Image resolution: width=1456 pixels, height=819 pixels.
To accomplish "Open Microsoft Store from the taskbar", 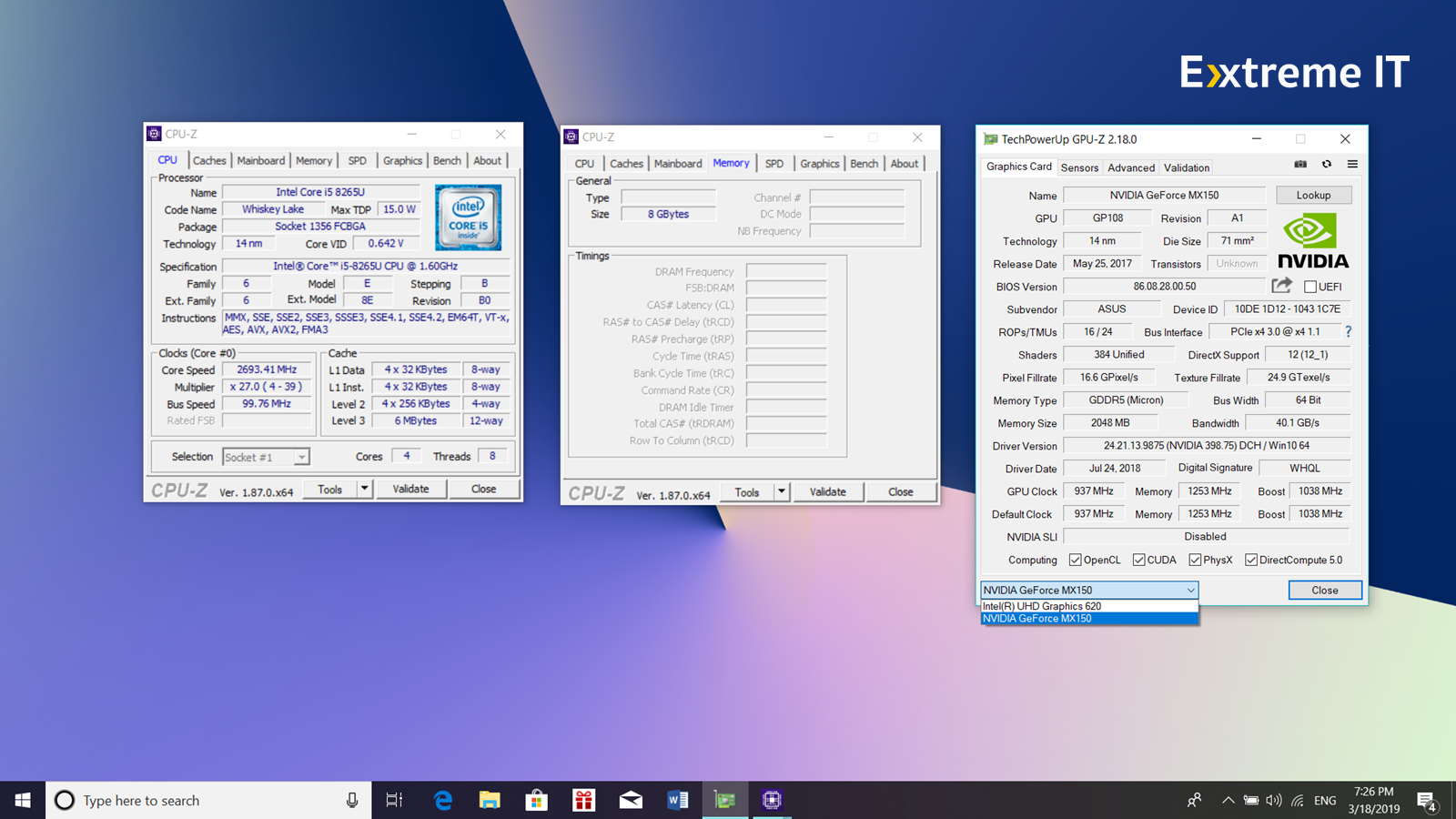I will click(537, 800).
